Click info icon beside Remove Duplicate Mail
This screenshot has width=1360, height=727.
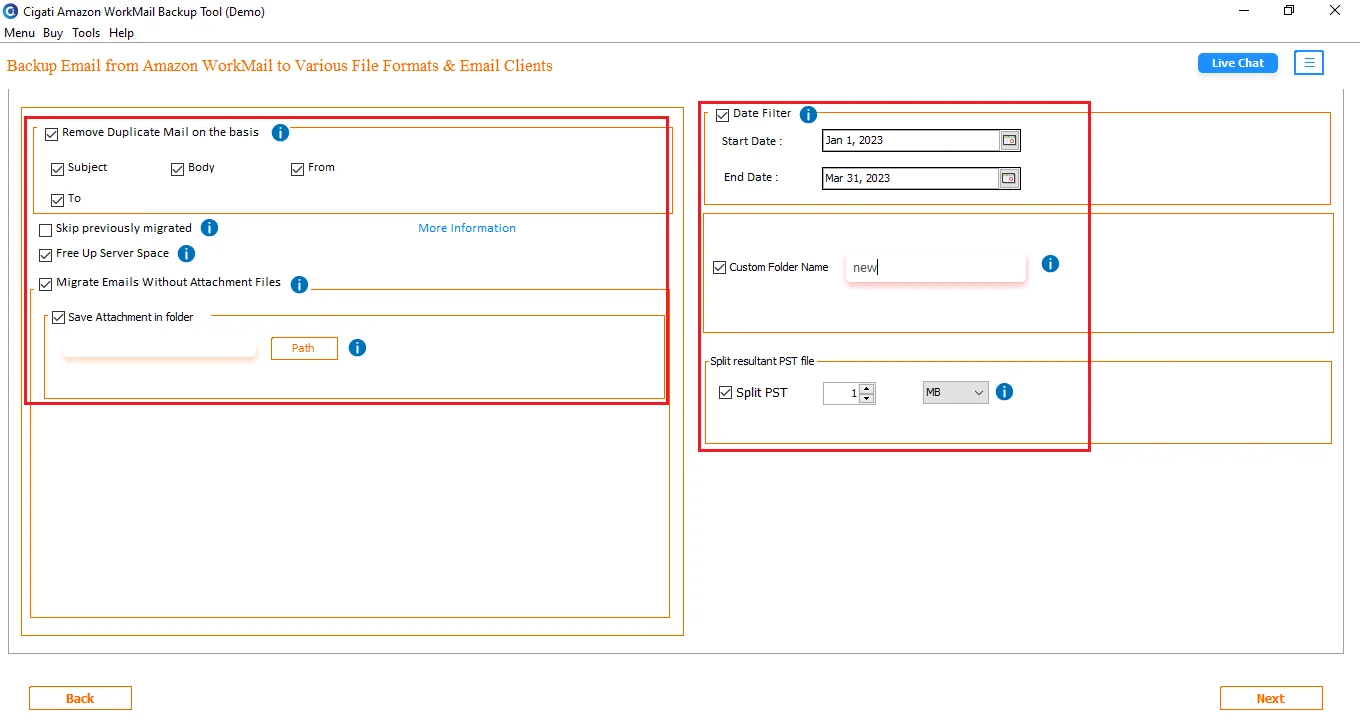(x=280, y=133)
